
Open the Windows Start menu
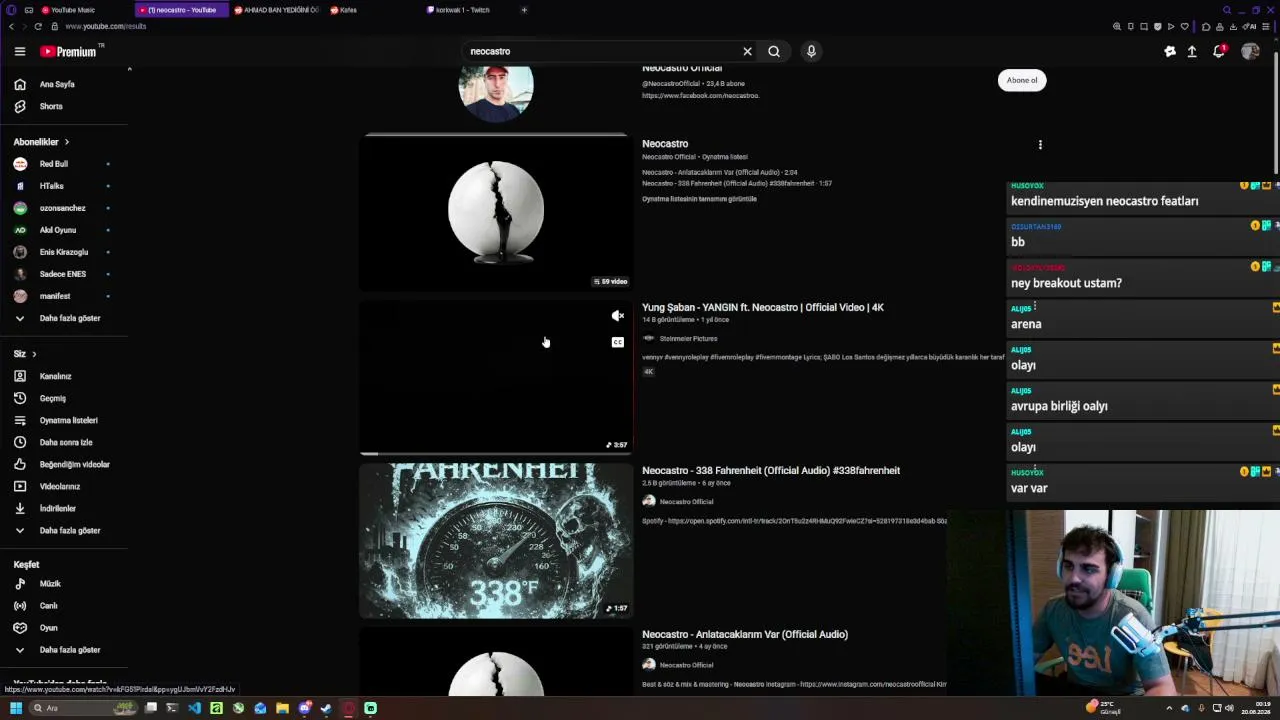tap(15, 708)
